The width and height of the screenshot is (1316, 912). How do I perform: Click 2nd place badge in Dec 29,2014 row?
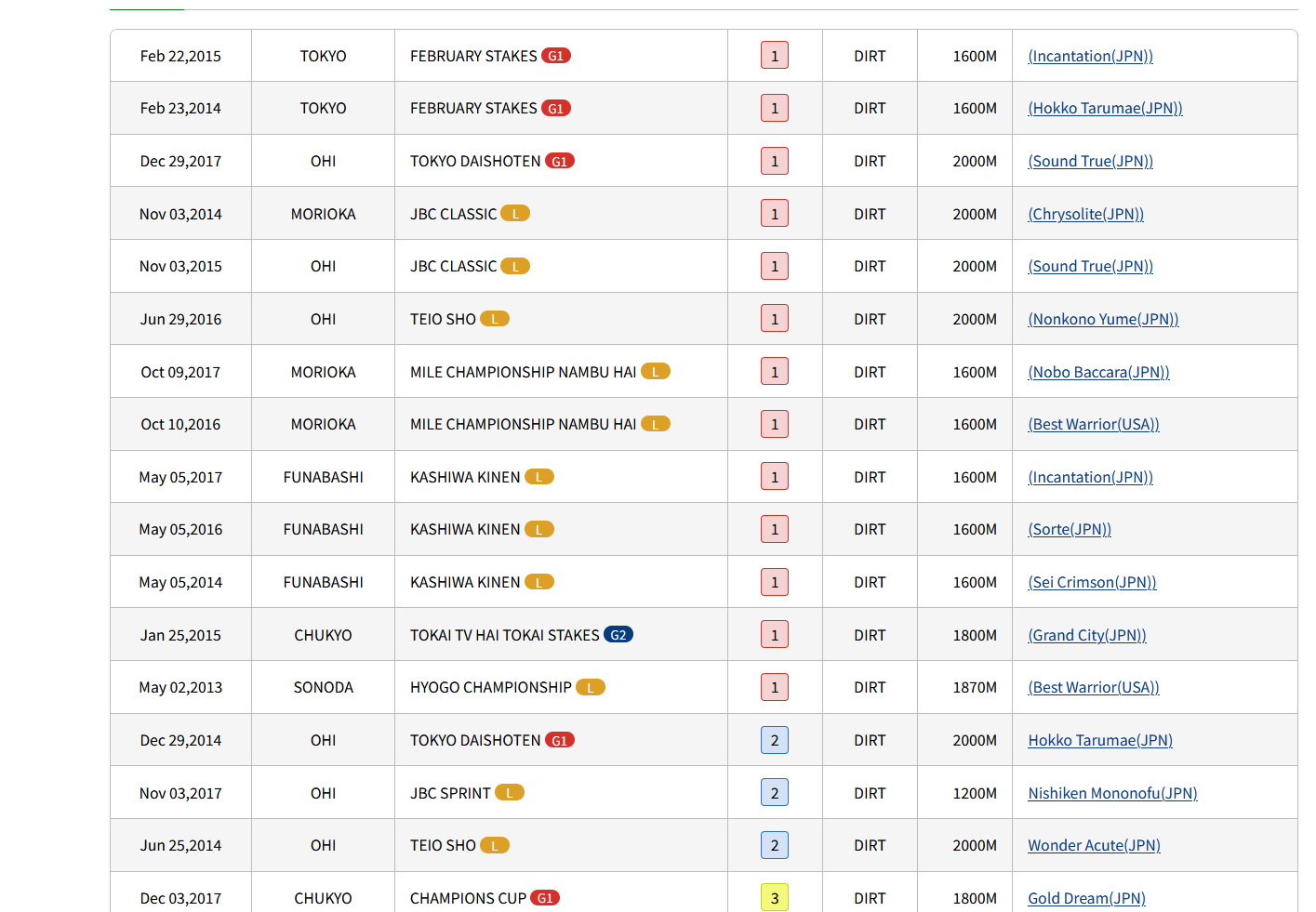pos(775,740)
